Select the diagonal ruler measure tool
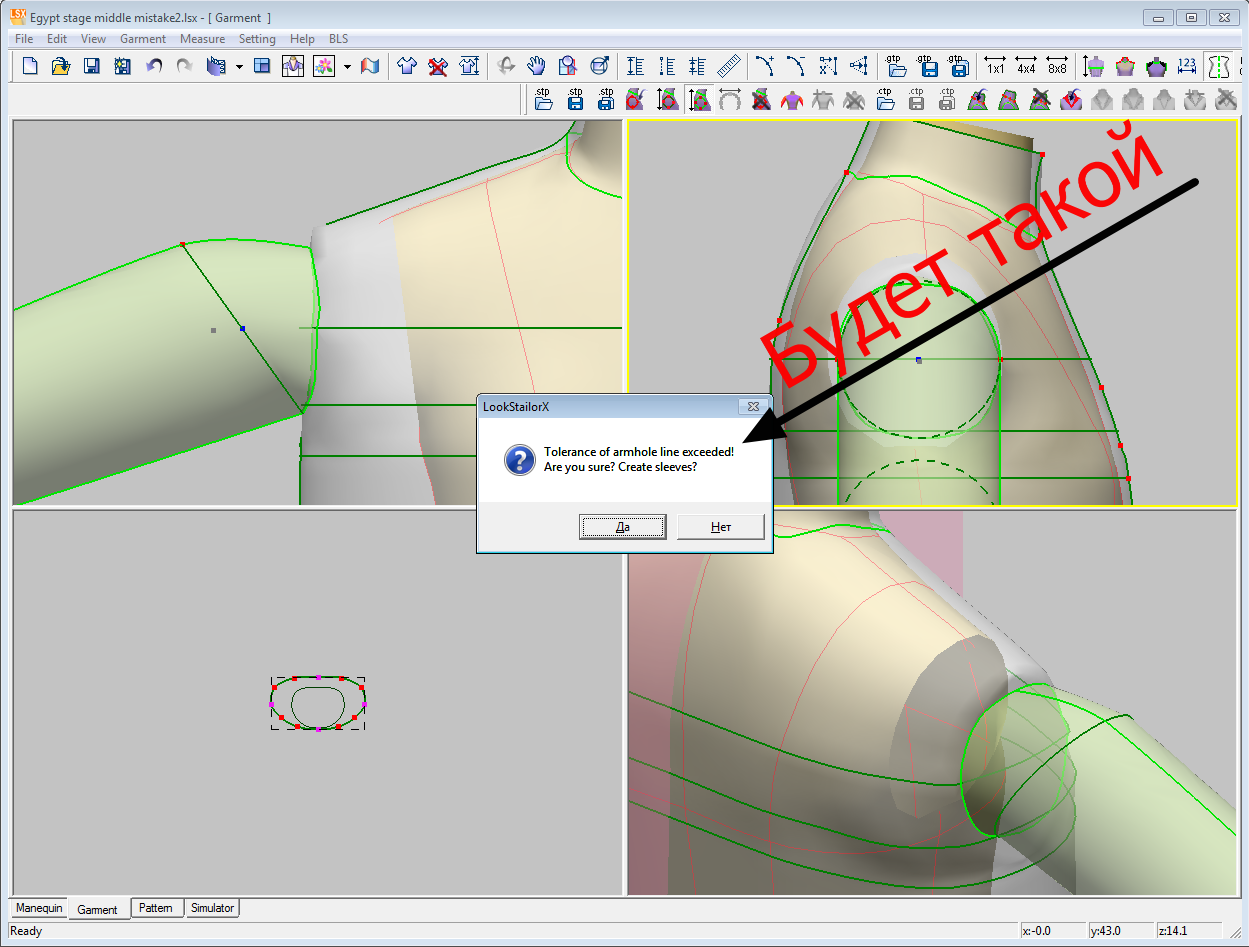 point(729,66)
